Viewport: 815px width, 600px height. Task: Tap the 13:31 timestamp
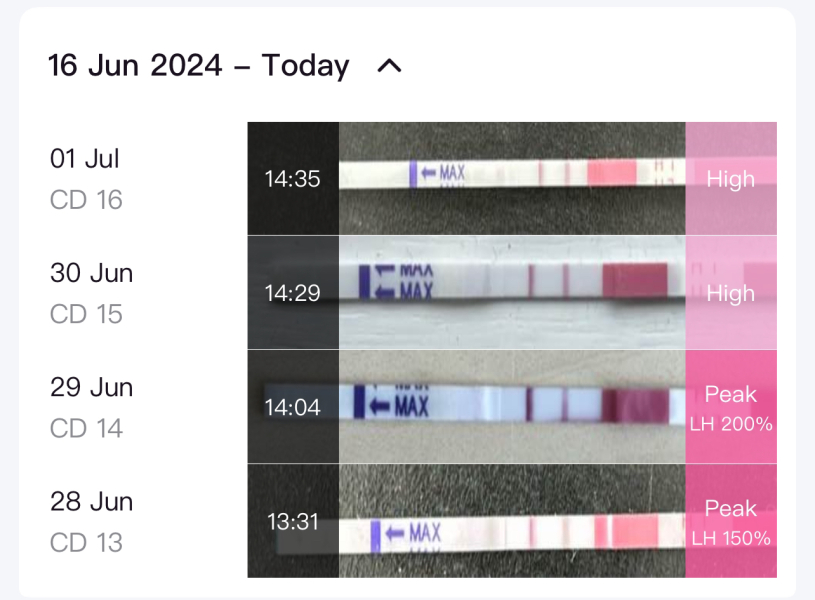[x=292, y=522]
